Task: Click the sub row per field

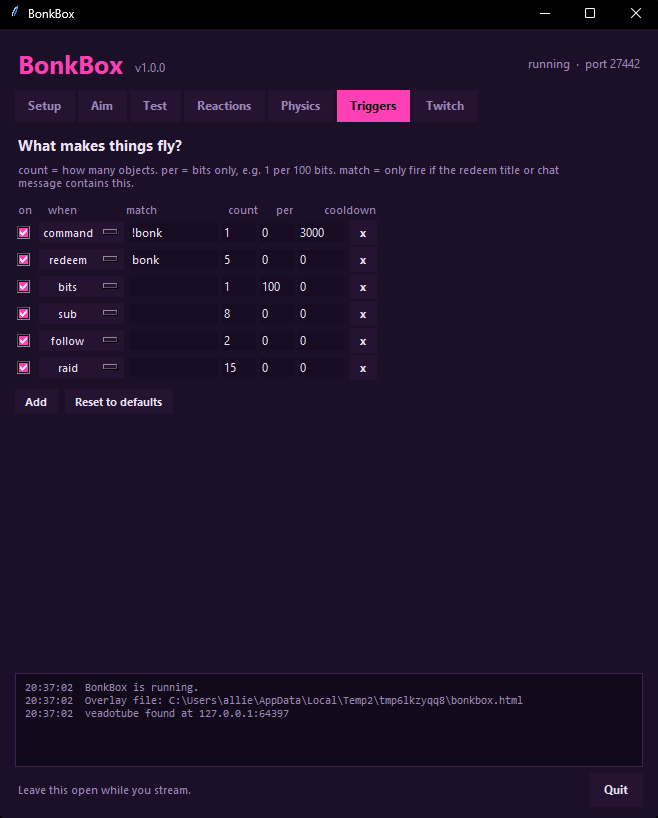Action: point(277,314)
